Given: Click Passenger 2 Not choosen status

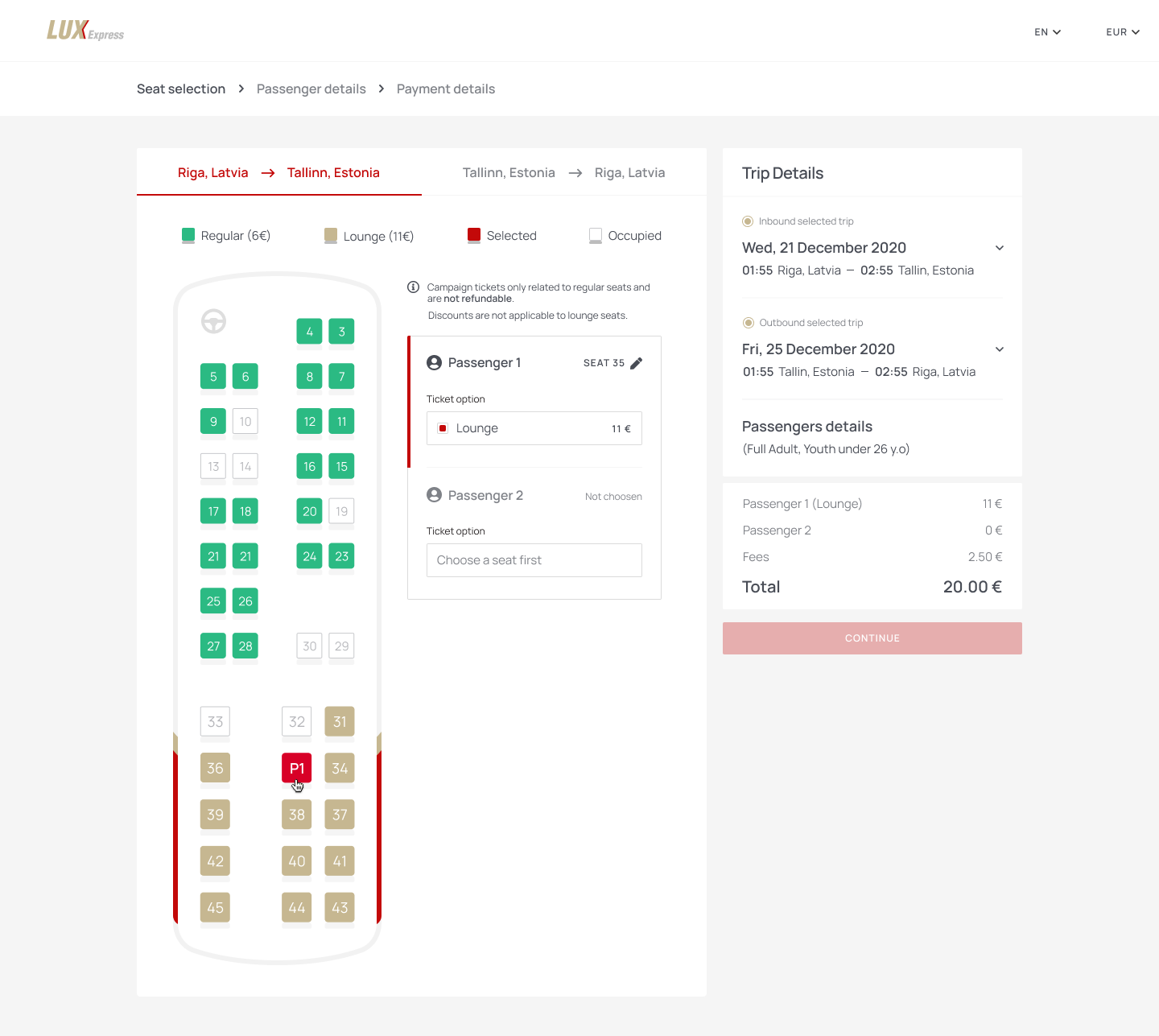Looking at the screenshot, I should (613, 497).
